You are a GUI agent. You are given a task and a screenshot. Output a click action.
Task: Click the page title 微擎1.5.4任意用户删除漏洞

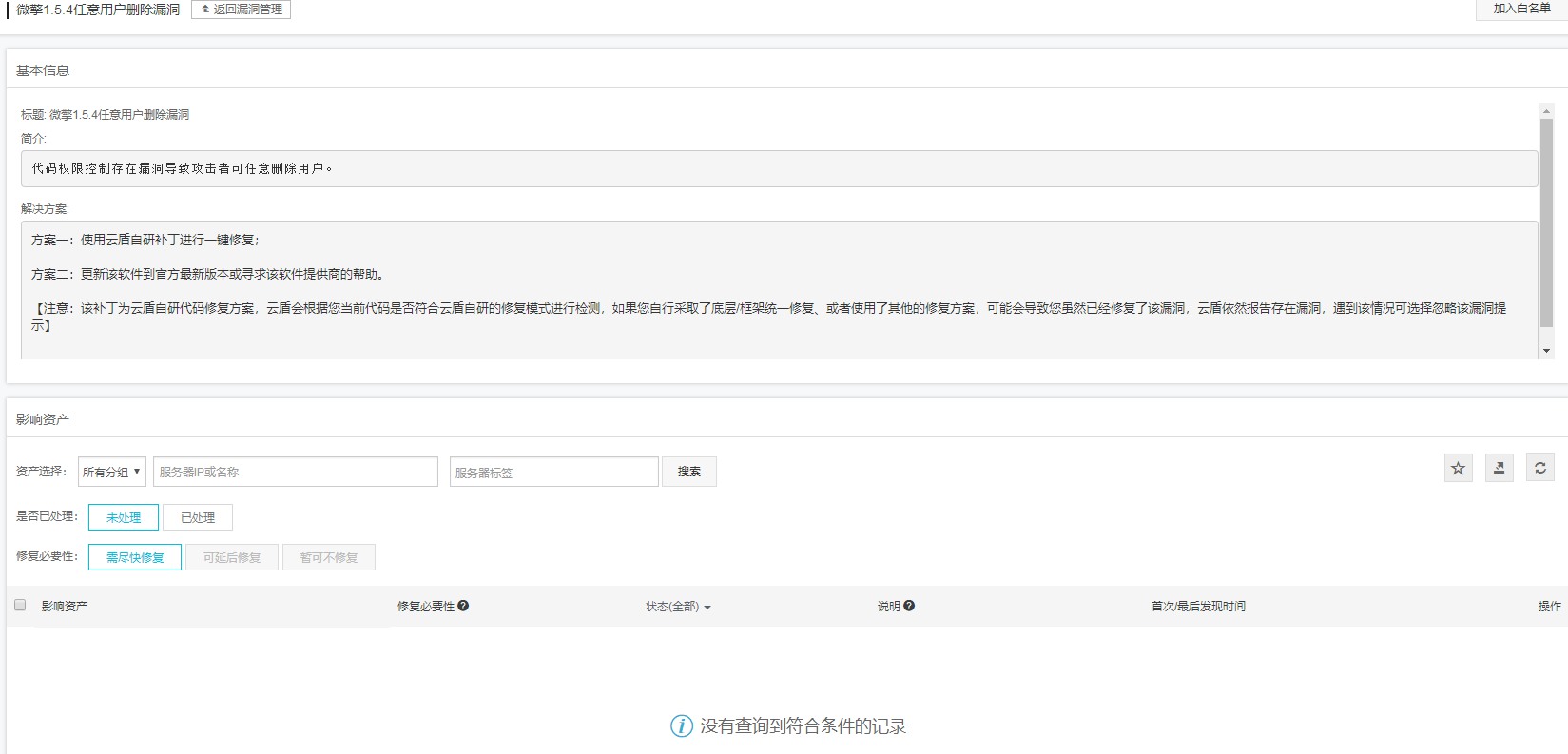click(98, 10)
